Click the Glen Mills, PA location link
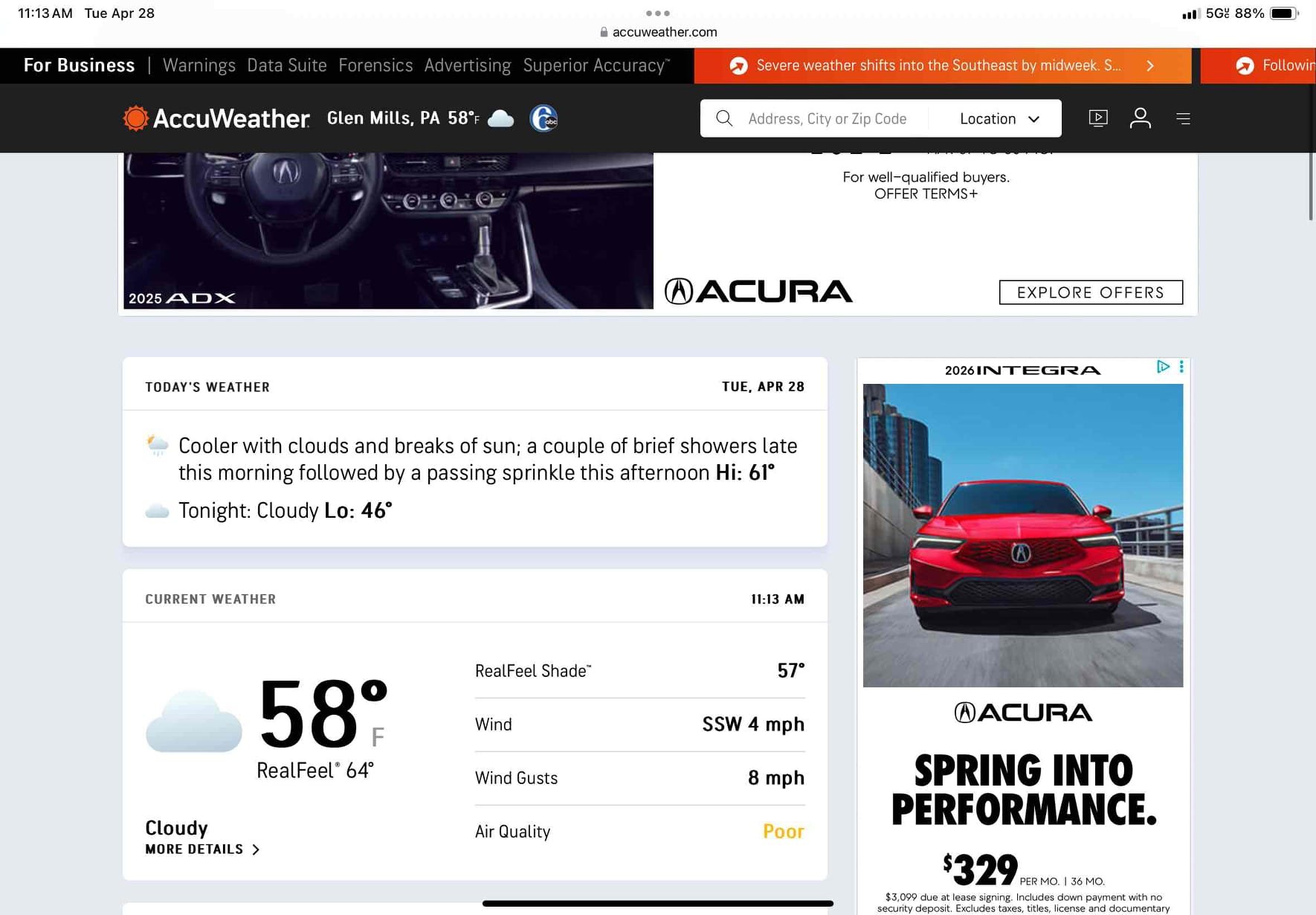 [x=383, y=118]
